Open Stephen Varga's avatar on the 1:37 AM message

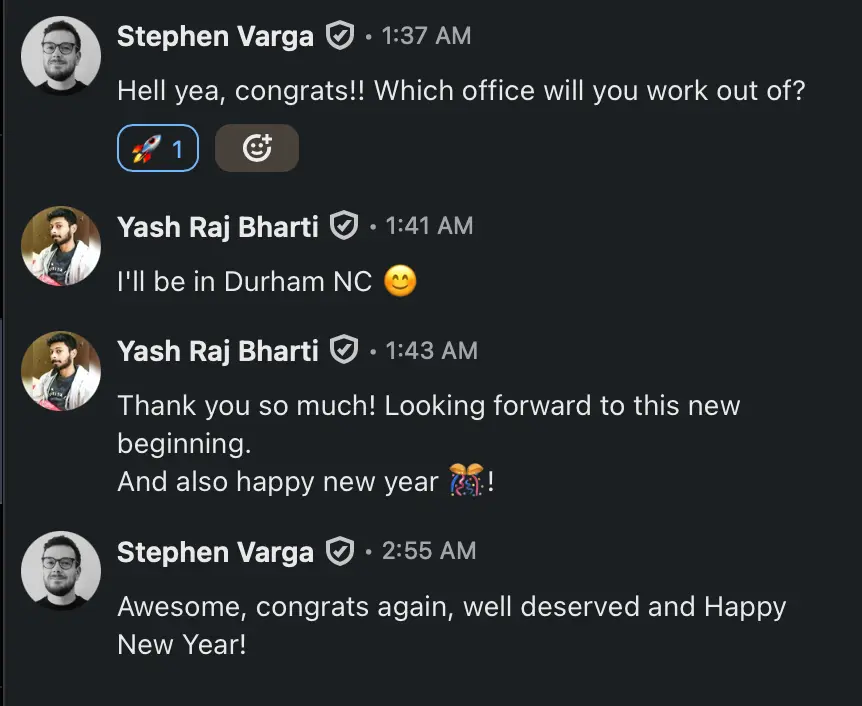[61, 56]
